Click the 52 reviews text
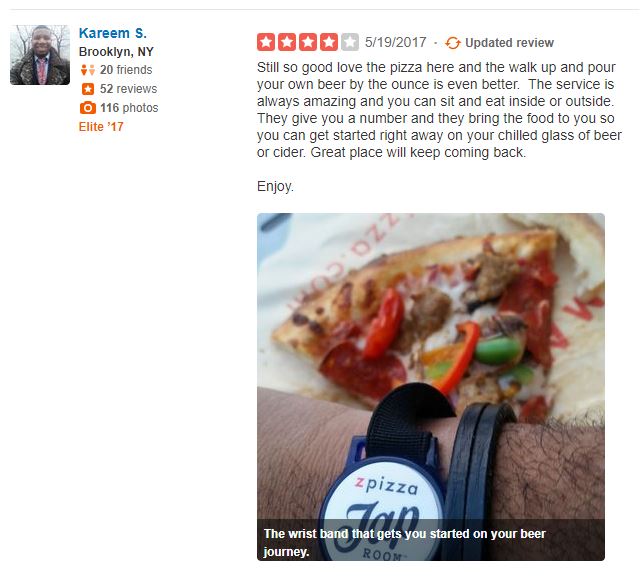 coord(128,89)
